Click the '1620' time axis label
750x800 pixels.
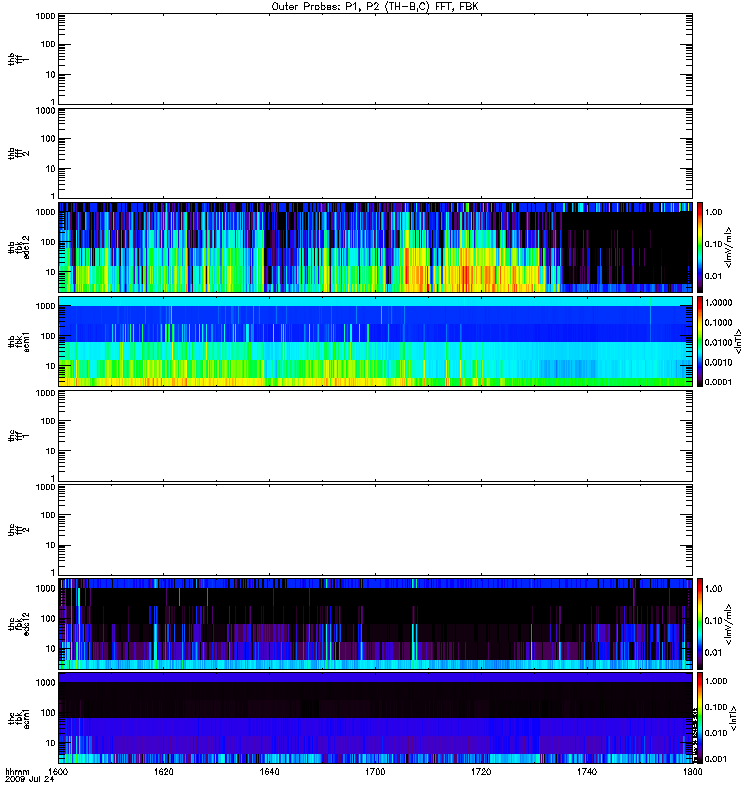tap(164, 771)
